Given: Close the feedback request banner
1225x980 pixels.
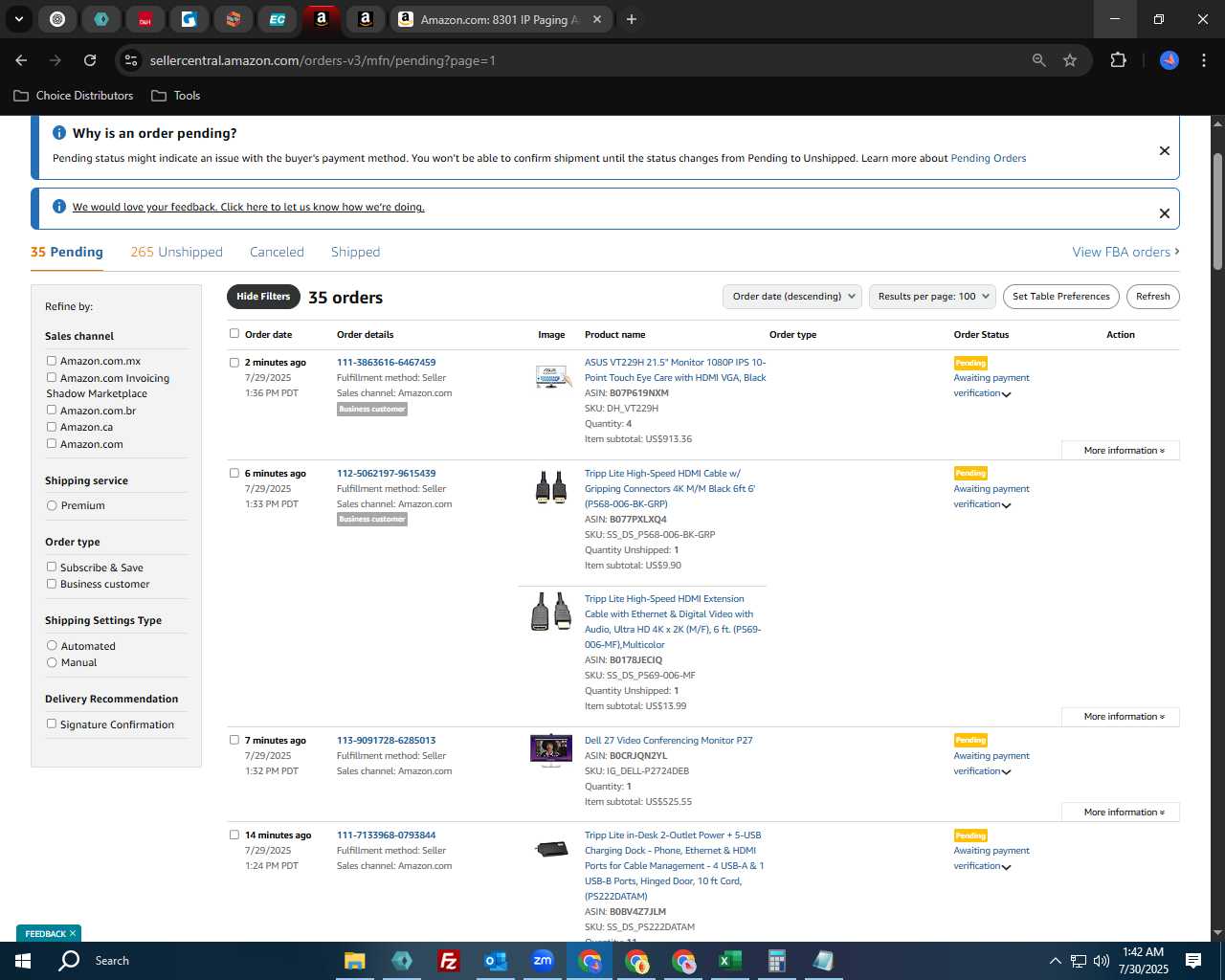Looking at the screenshot, I should coord(1164,213).
